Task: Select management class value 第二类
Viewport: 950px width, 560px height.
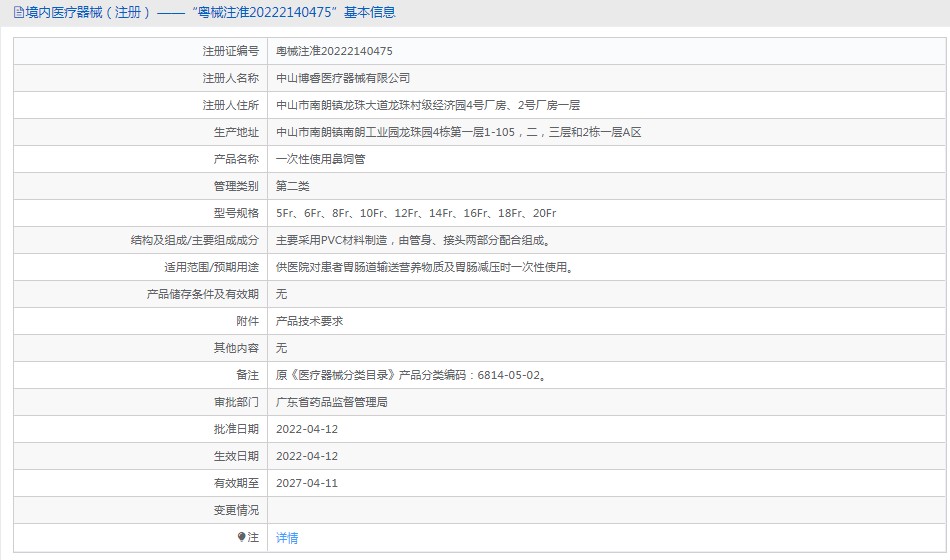Action: point(293,186)
